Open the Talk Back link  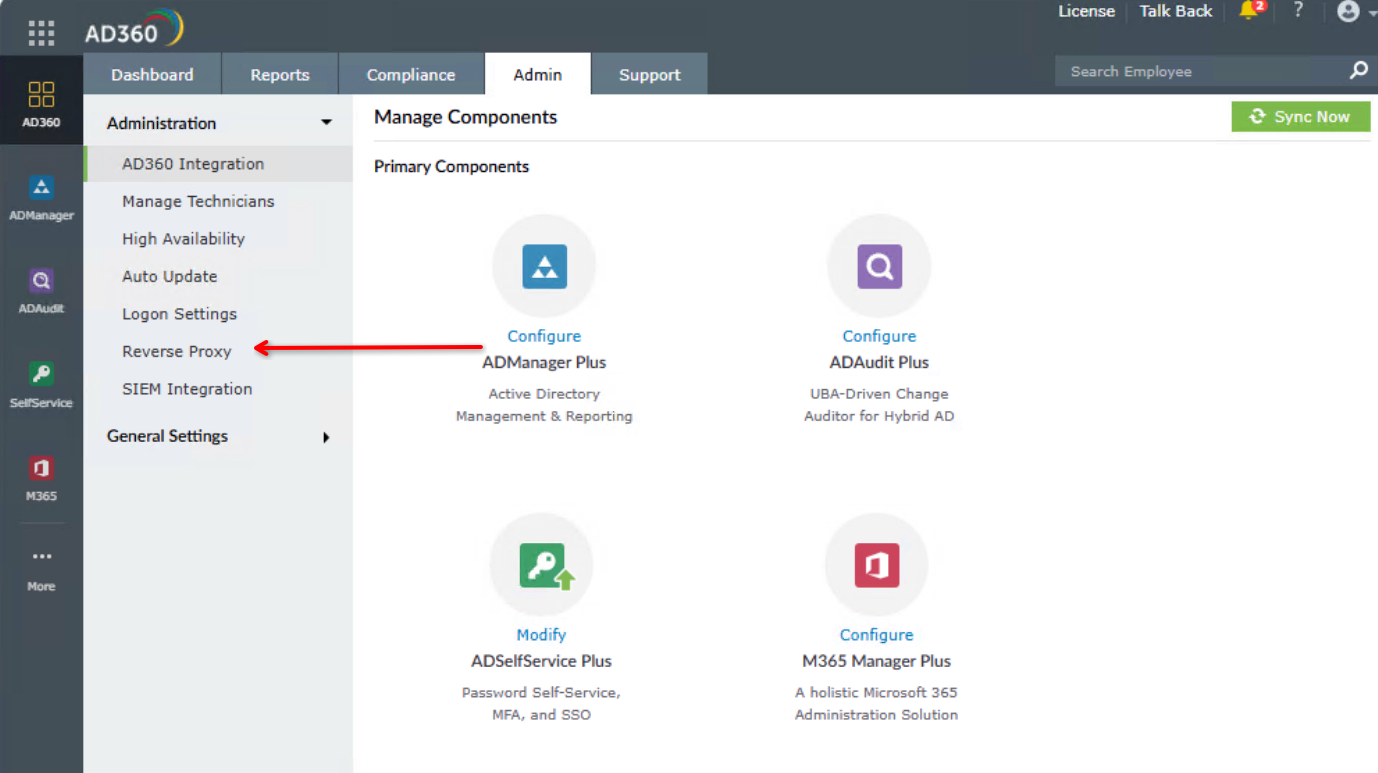[x=1176, y=11]
